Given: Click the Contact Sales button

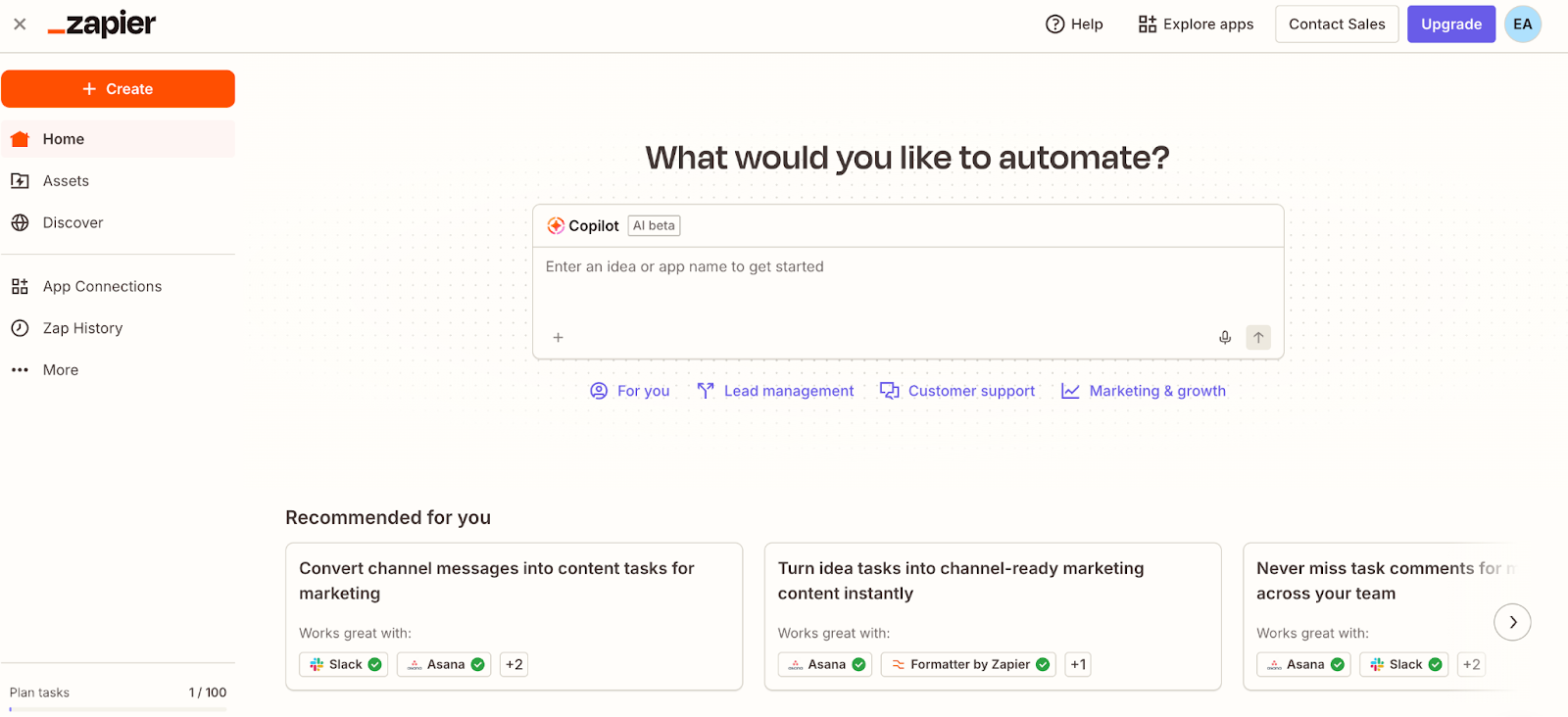Looking at the screenshot, I should click(x=1337, y=24).
